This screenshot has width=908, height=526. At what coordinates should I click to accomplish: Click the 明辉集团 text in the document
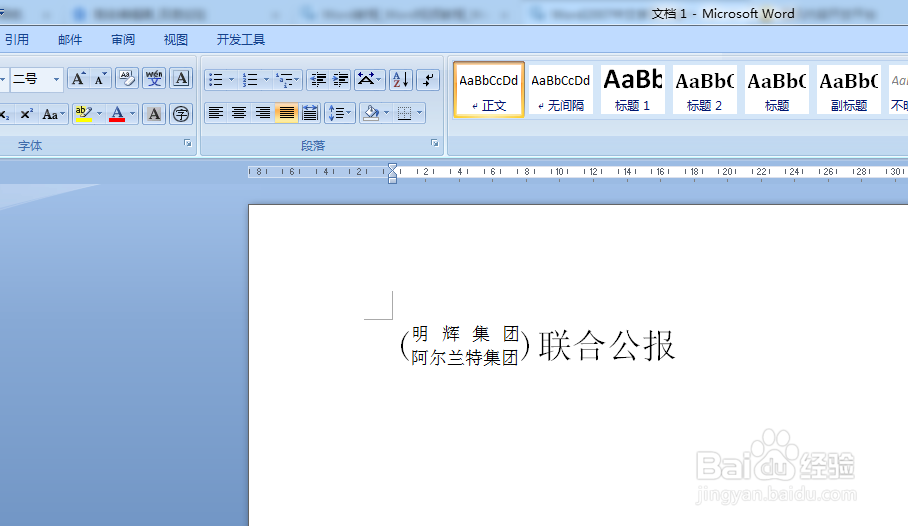[x=465, y=334]
